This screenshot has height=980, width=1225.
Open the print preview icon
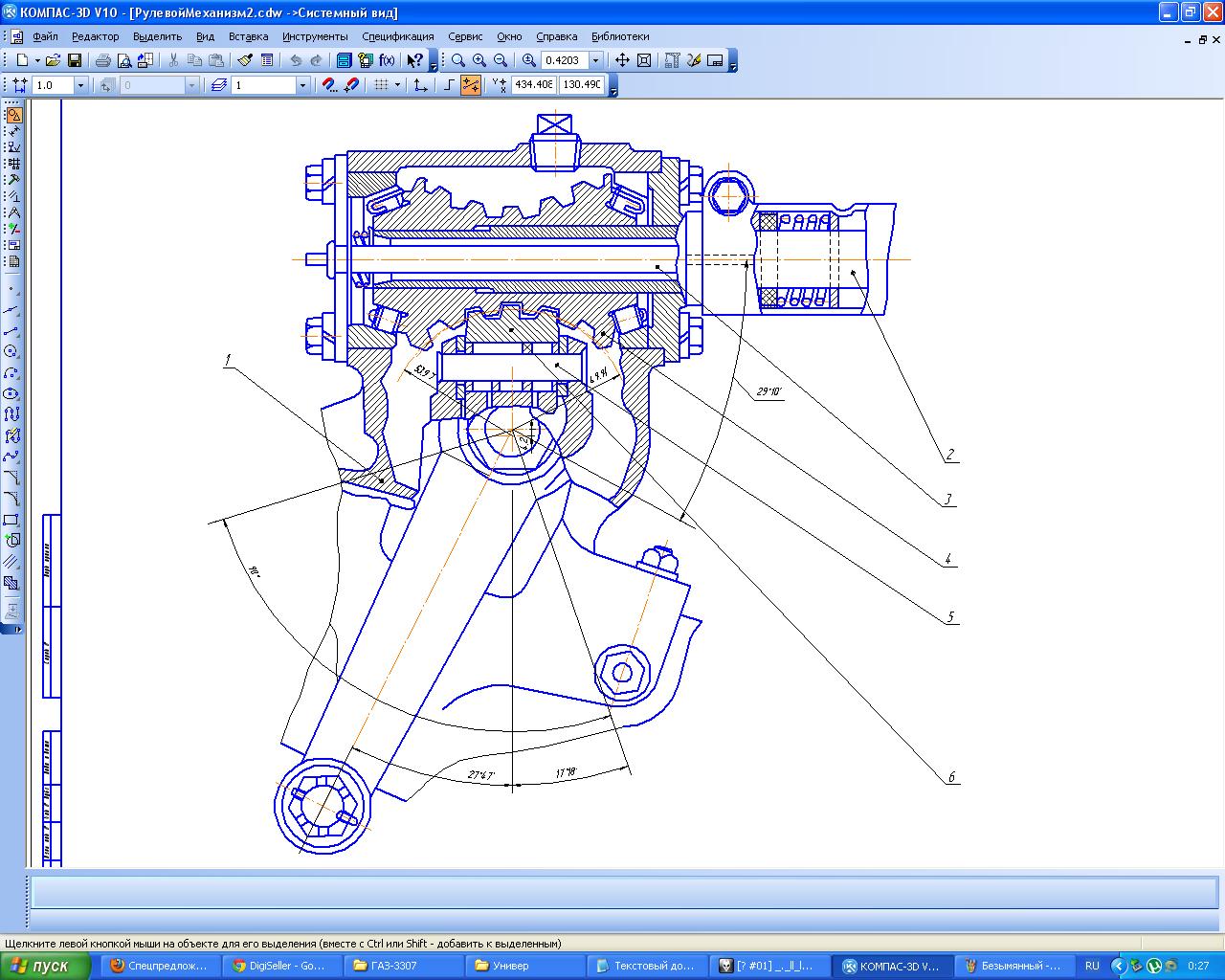123,60
